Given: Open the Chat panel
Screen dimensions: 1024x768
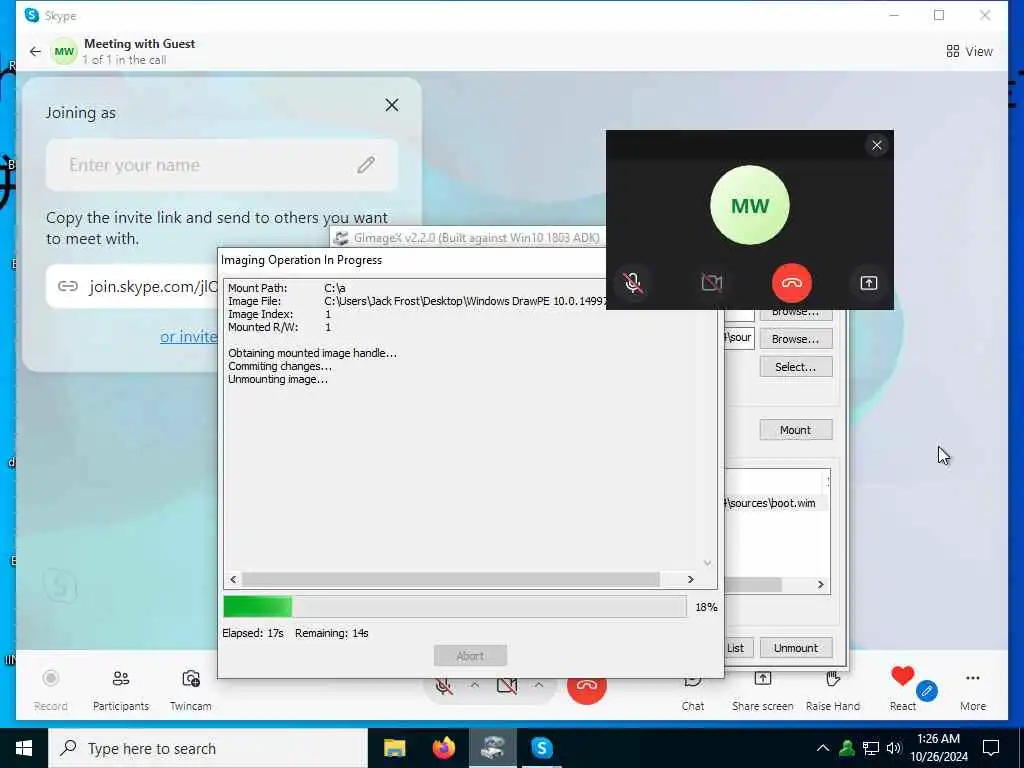Looking at the screenshot, I should [x=693, y=694].
